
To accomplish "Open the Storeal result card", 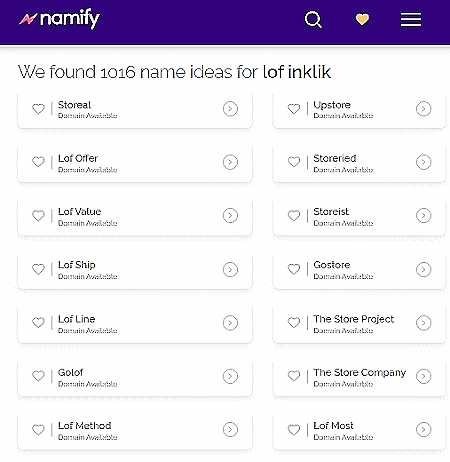I will [135, 109].
